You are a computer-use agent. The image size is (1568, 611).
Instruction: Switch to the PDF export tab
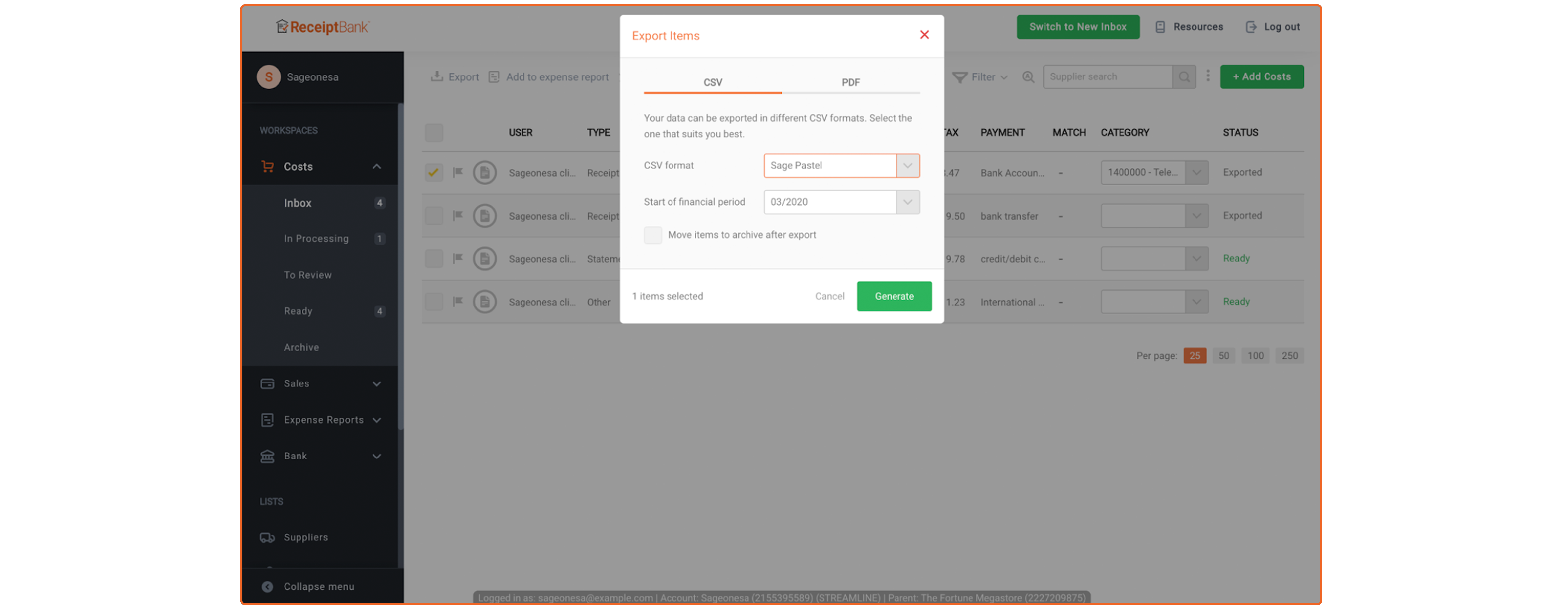[850, 82]
